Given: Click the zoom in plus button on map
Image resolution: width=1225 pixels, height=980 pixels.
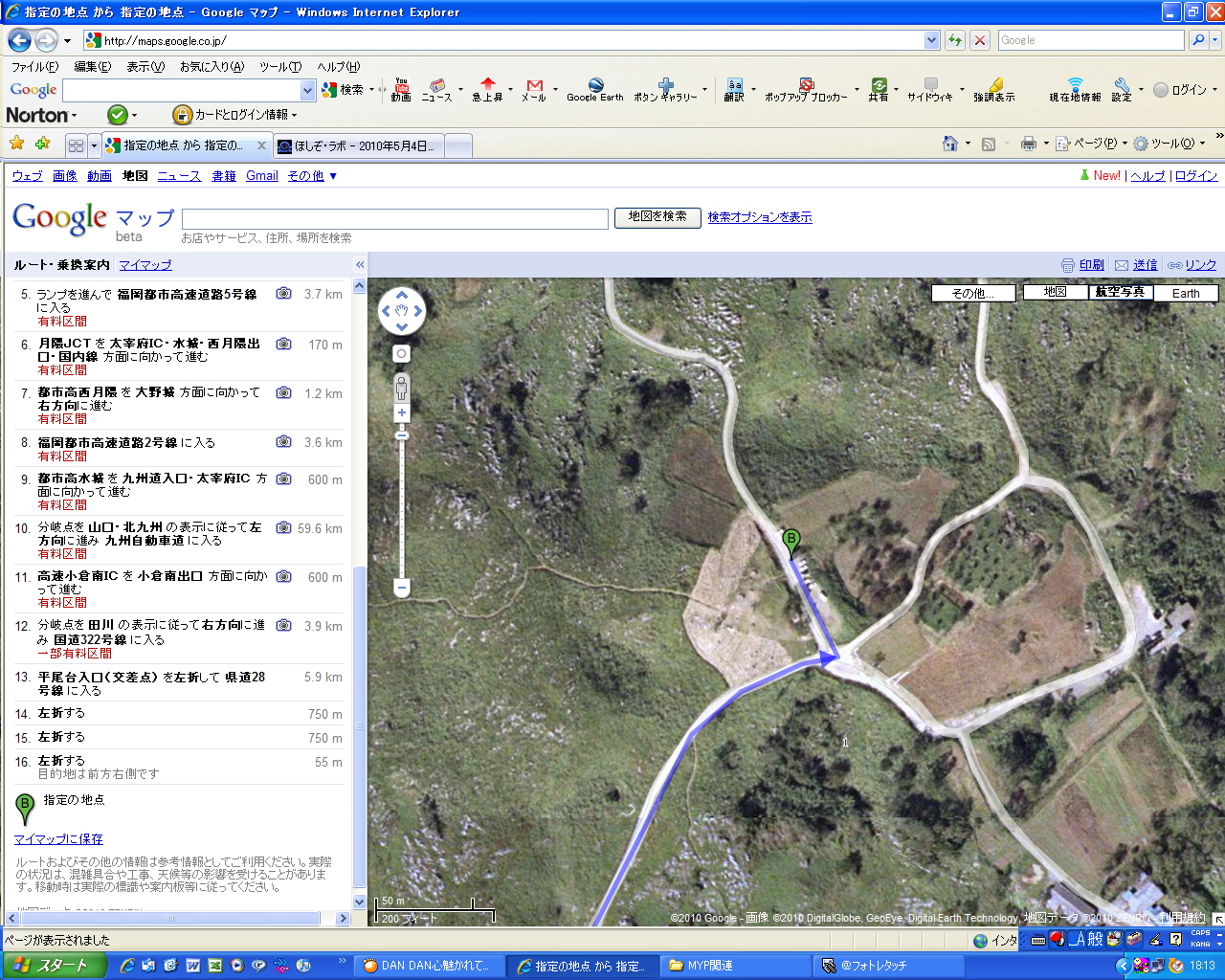Looking at the screenshot, I should click(x=401, y=413).
